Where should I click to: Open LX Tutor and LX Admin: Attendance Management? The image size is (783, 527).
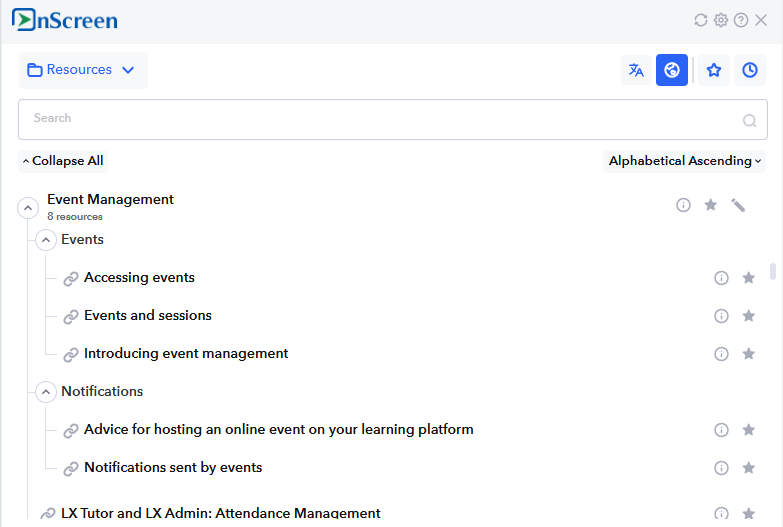221,513
